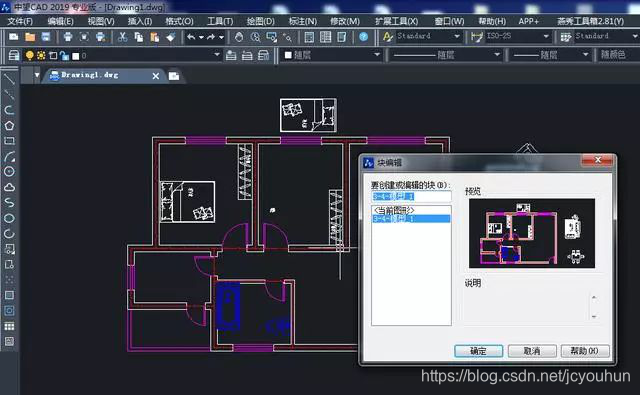Click the Copy icon
Image resolution: width=640 pixels, height=395 pixels.
(x=139, y=37)
